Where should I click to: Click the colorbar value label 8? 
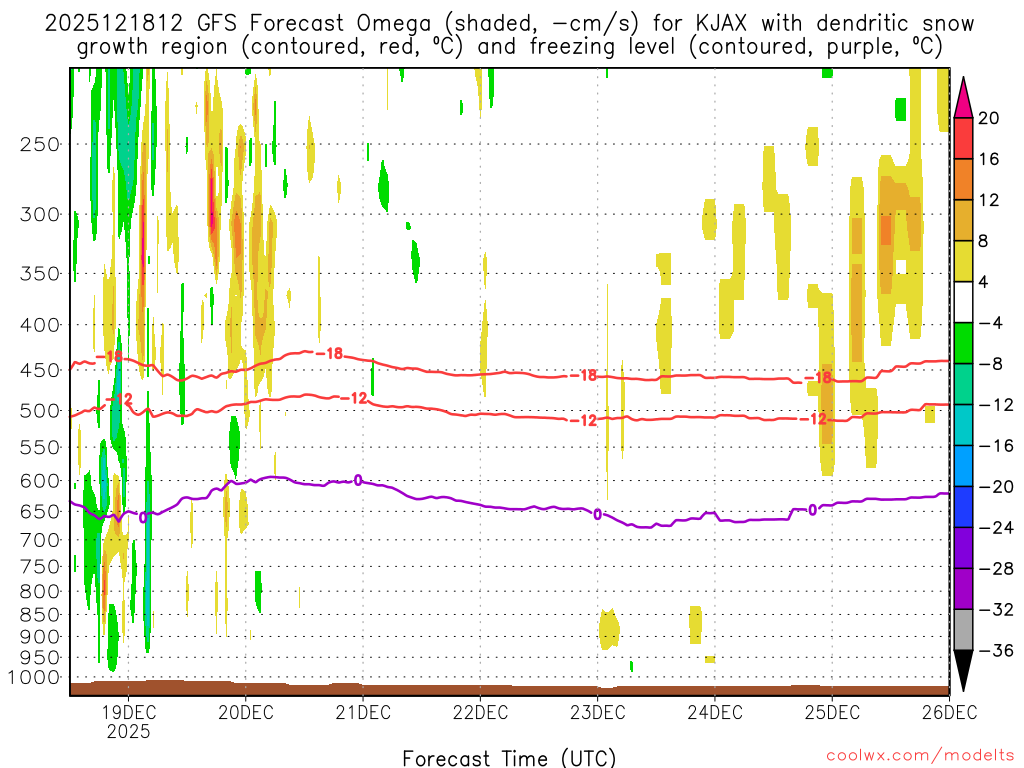(984, 241)
